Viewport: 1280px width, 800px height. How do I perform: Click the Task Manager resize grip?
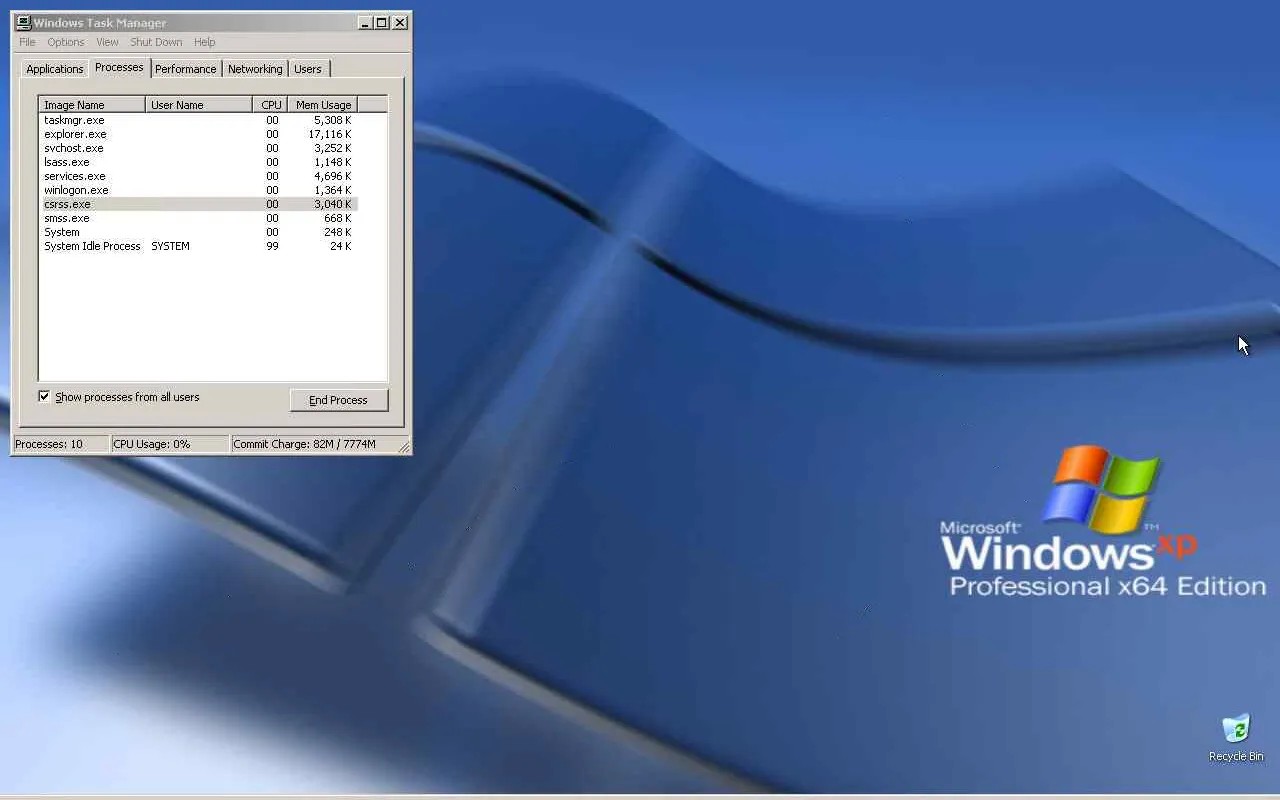tap(403, 446)
